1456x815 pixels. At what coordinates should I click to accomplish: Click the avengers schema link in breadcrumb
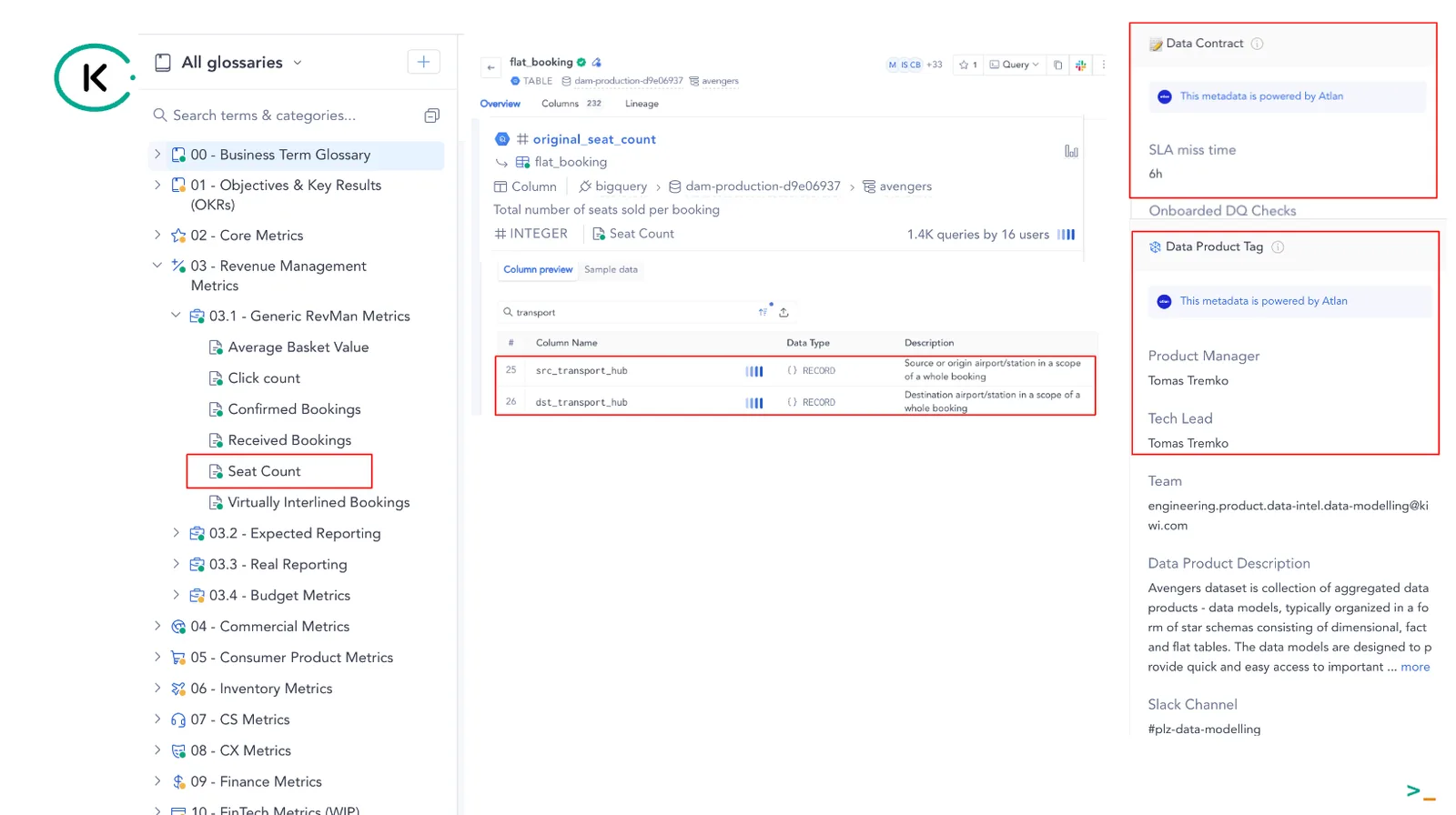[897, 186]
